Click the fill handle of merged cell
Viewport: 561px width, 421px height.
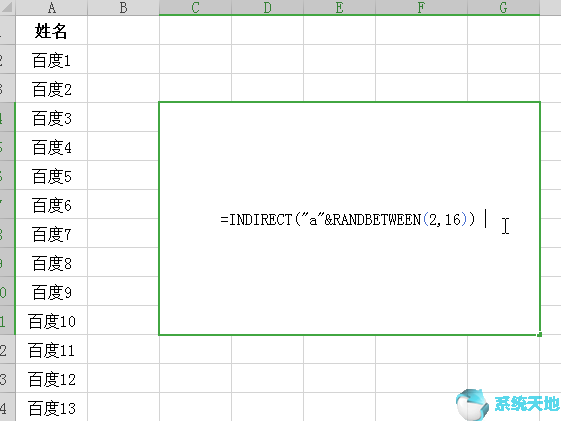540,334
